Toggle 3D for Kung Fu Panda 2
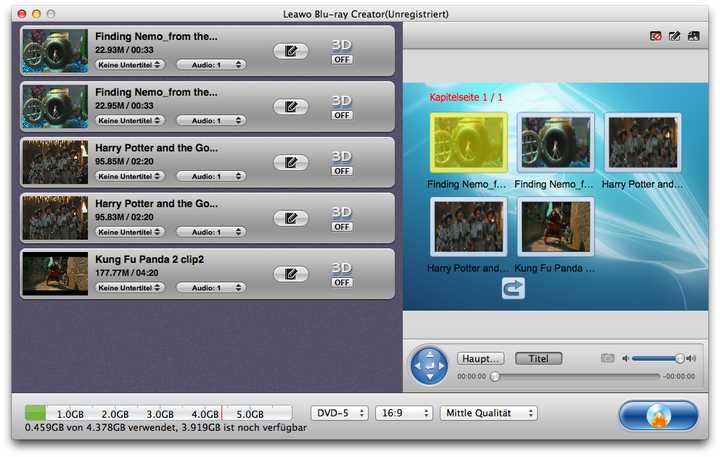The width and height of the screenshot is (720, 457). pos(342,282)
